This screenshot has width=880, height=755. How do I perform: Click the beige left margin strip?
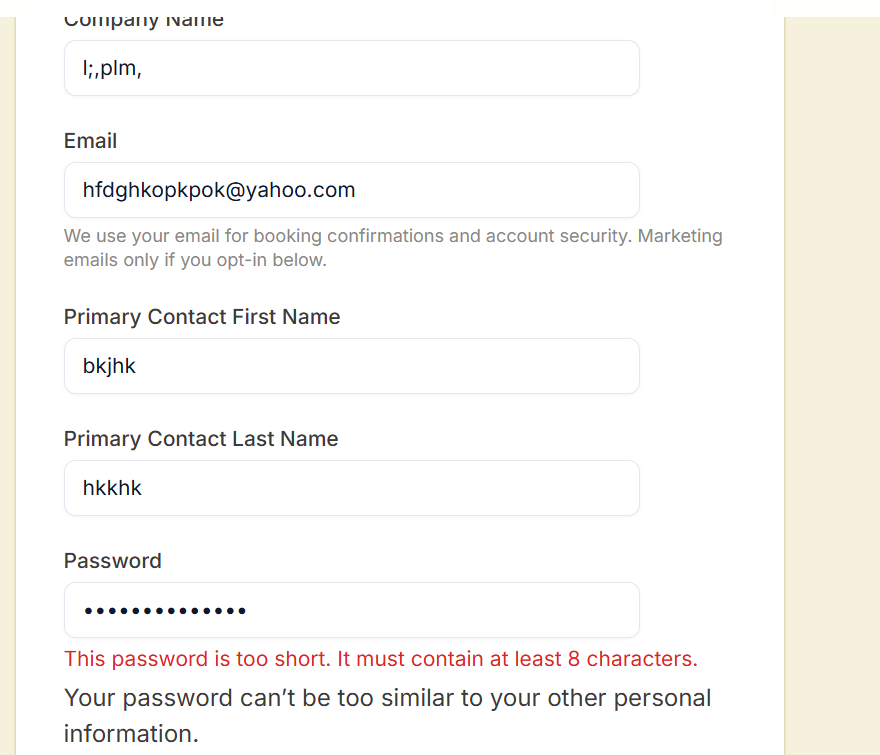7,380
